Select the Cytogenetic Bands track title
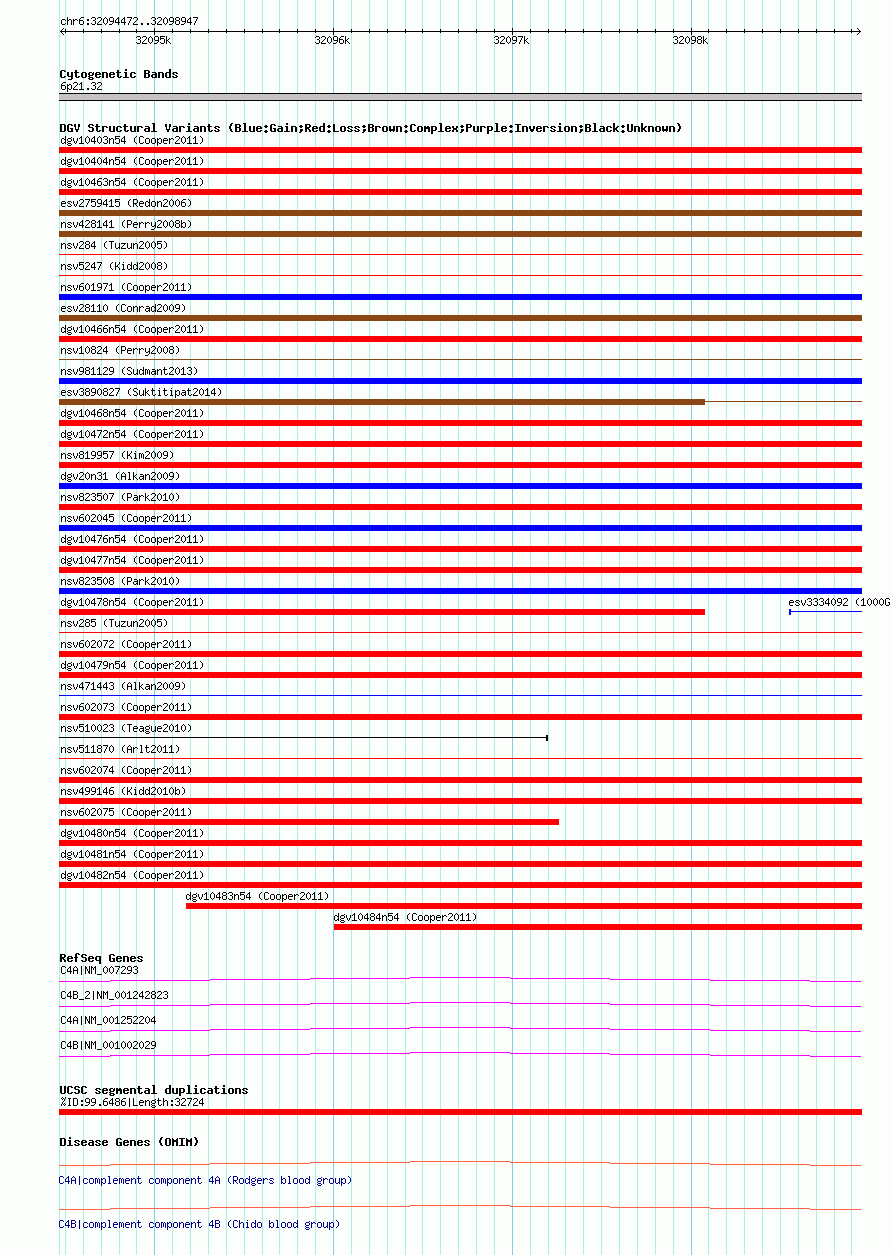Viewport: 890px width, 1255px height. click(119, 74)
